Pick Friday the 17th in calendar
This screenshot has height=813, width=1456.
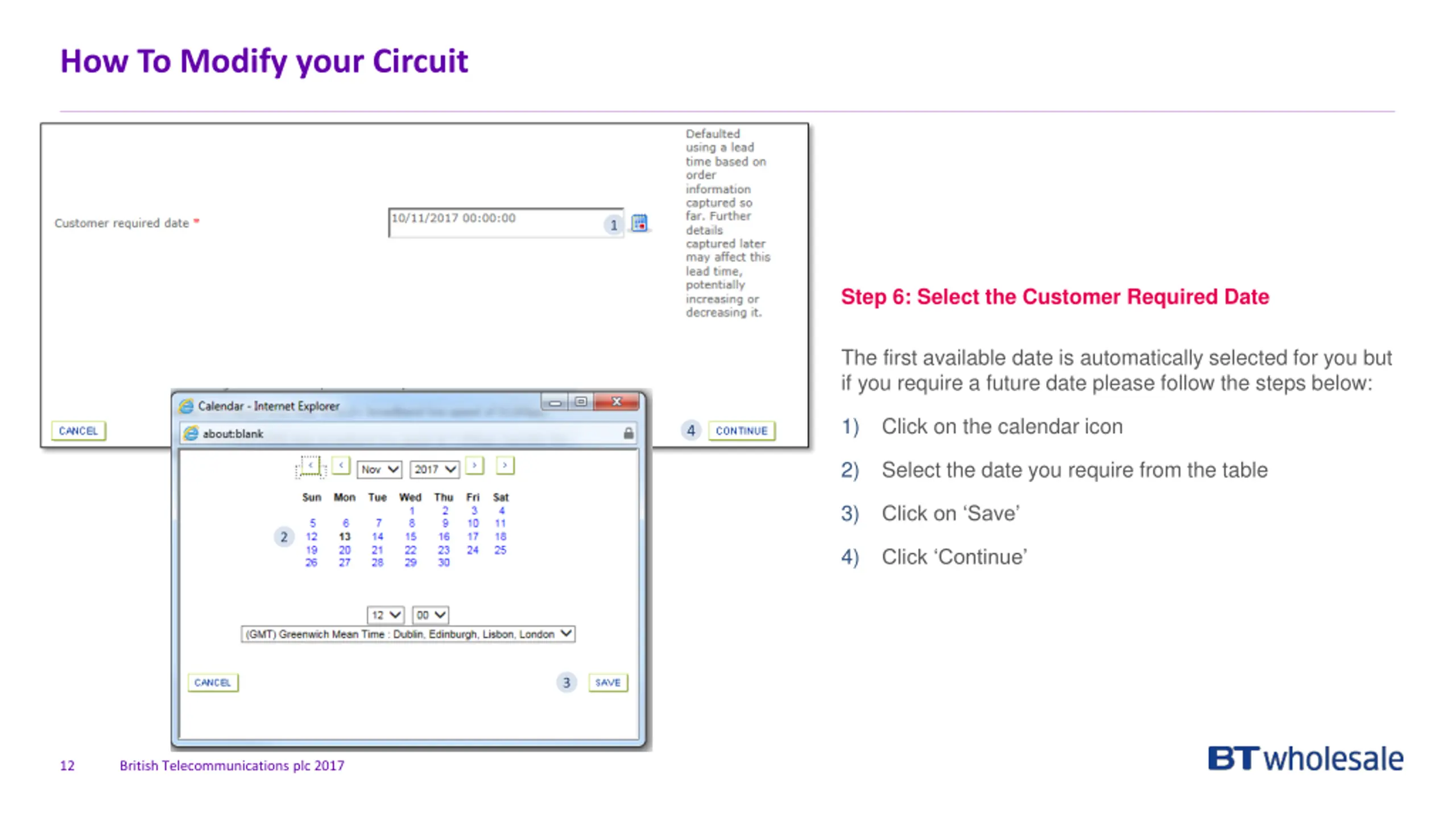[x=473, y=536]
